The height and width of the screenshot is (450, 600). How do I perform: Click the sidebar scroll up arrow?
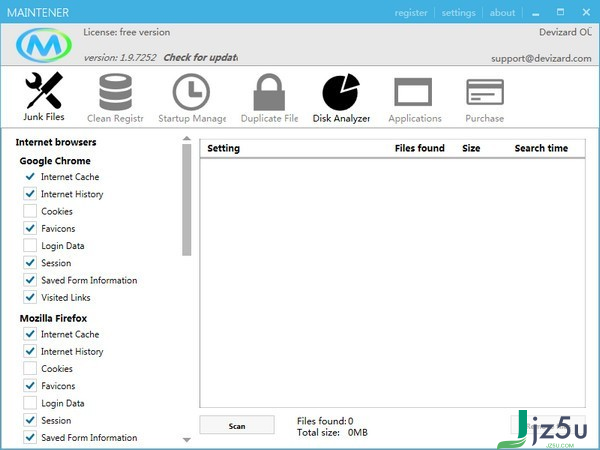point(187,138)
